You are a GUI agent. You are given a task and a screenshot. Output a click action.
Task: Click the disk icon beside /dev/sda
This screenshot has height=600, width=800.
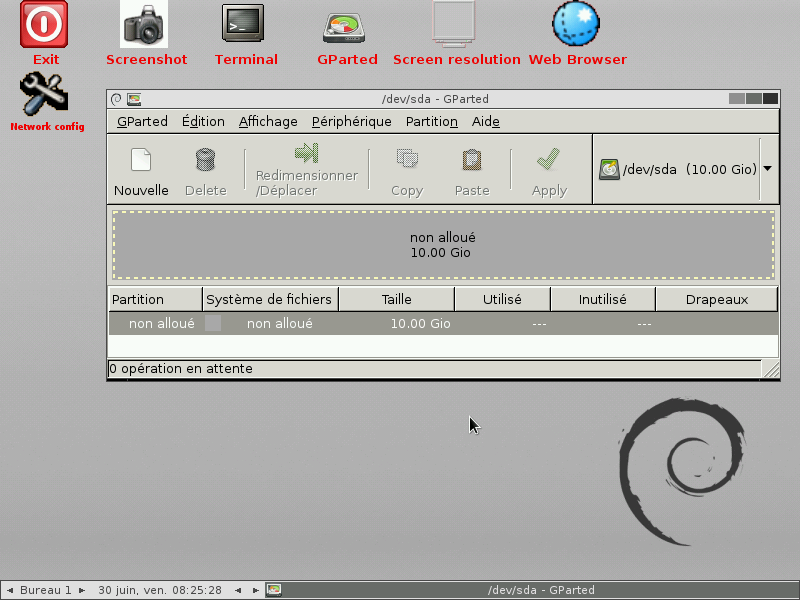coord(609,169)
